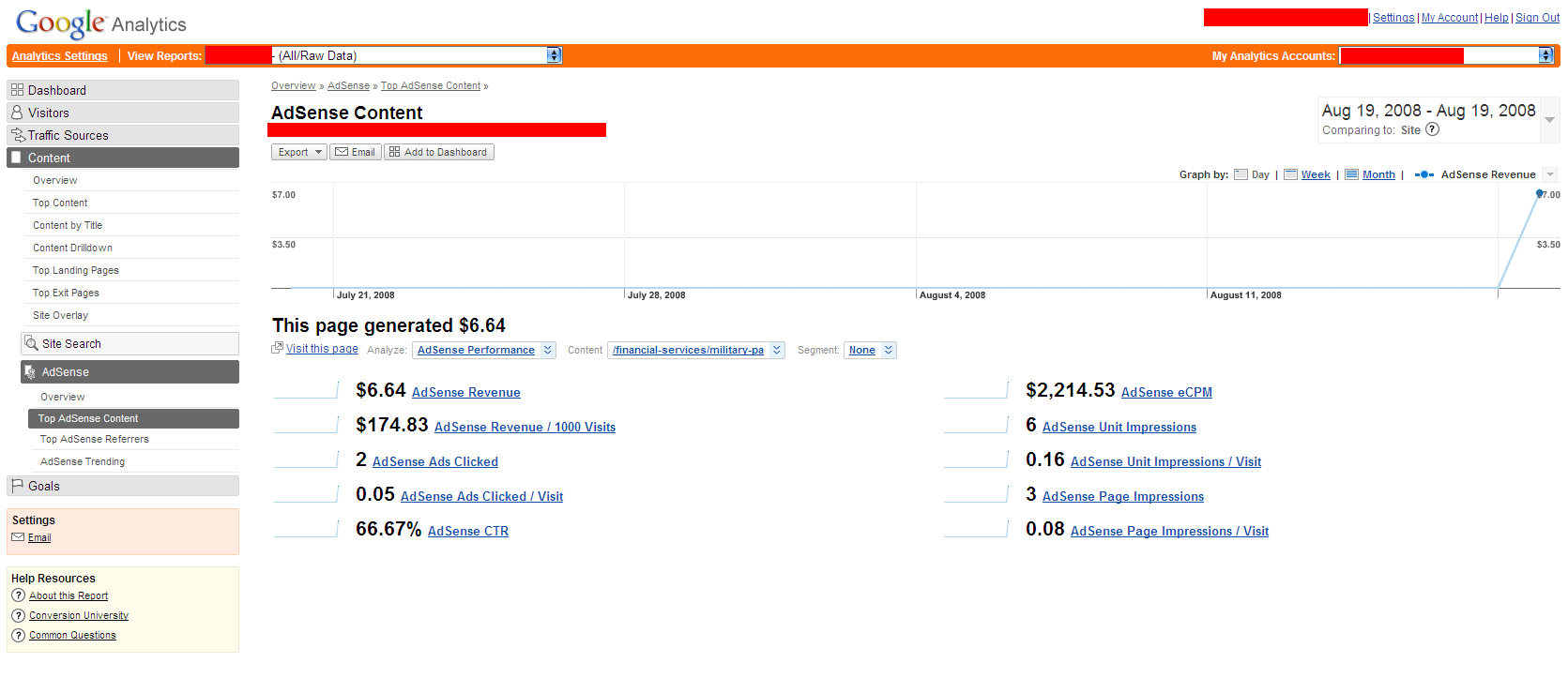Click the Sign Out link
The height and width of the screenshot is (693, 1568).
pyautogui.click(x=1537, y=18)
